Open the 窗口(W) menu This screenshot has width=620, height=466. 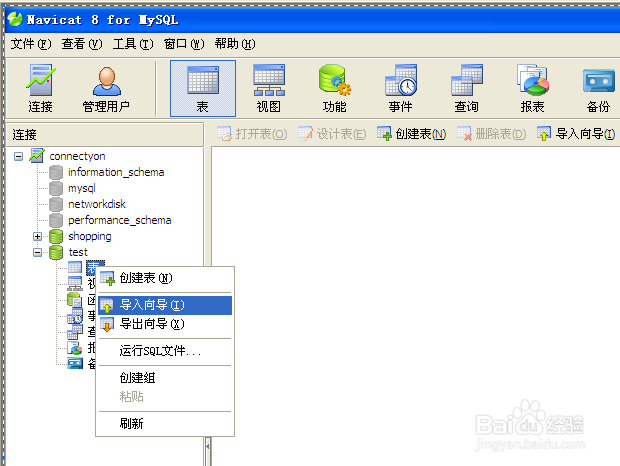pyautogui.click(x=184, y=44)
